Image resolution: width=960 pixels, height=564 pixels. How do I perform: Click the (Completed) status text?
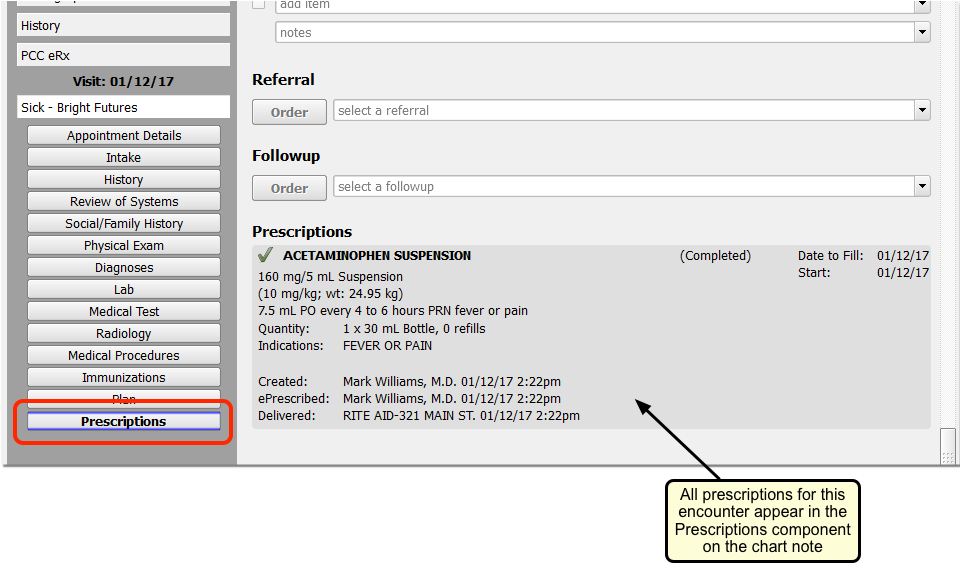click(715, 256)
